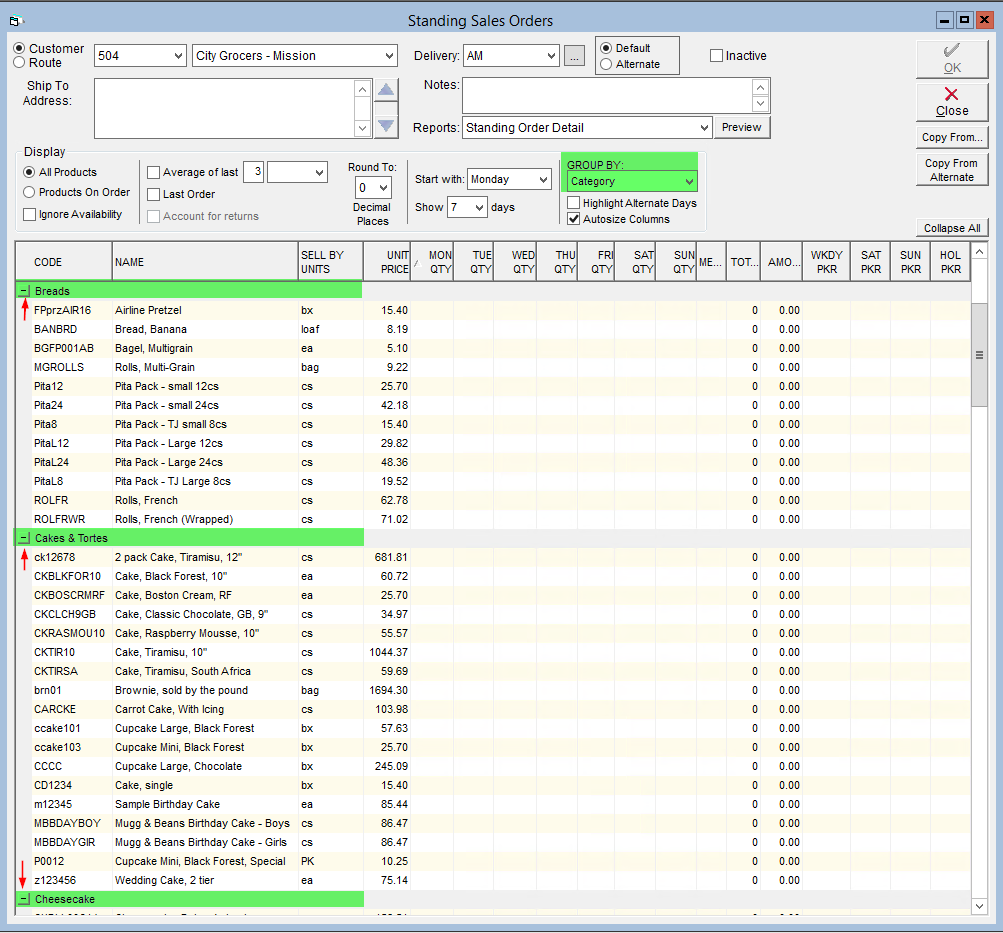Click the SUN PKR column header

click(910, 262)
